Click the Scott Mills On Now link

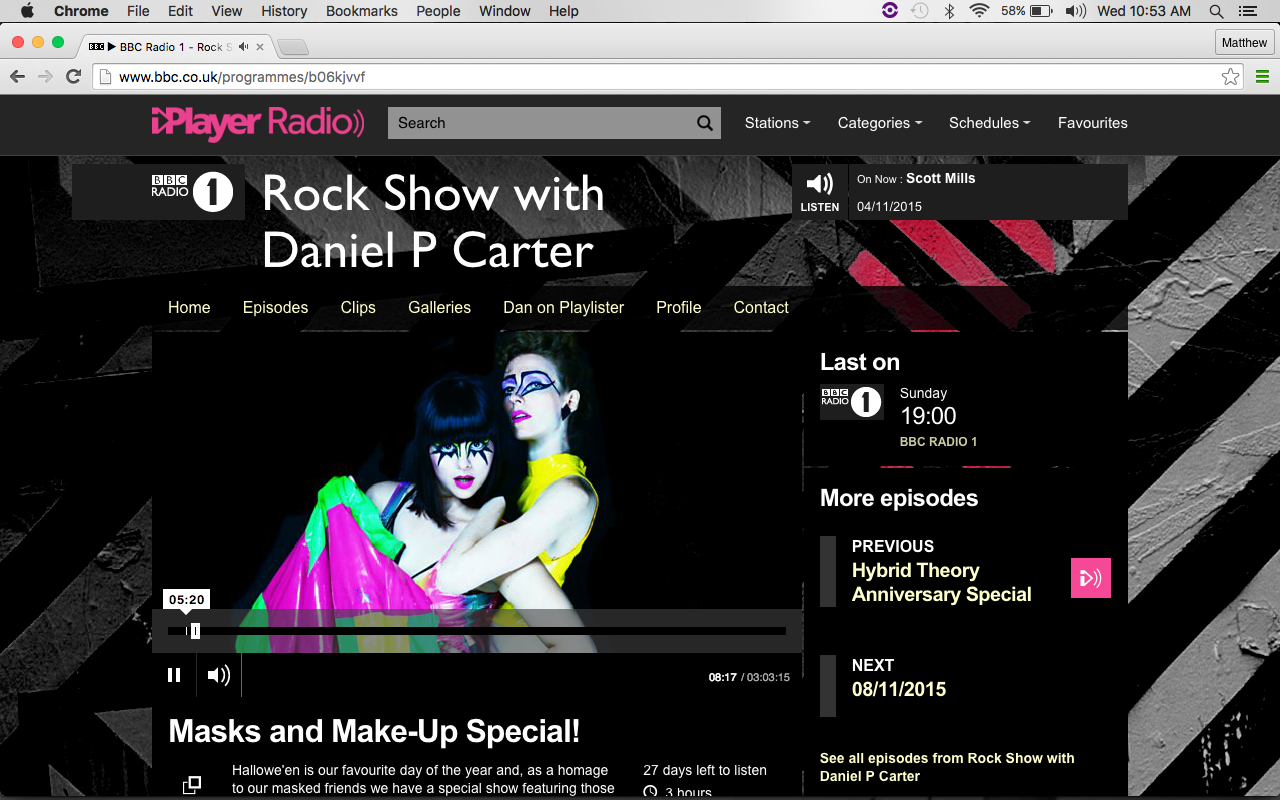pyautogui.click(x=940, y=178)
